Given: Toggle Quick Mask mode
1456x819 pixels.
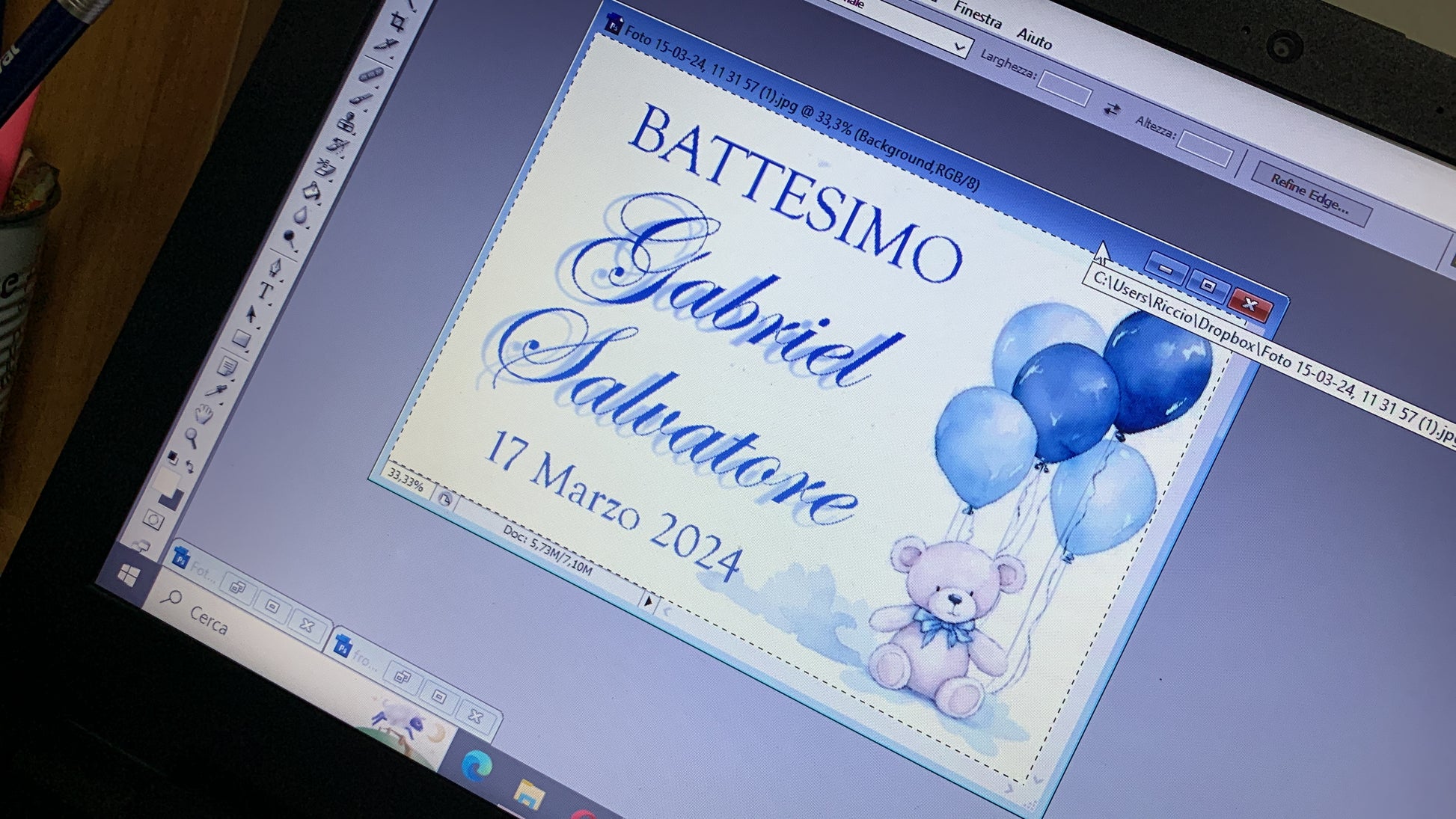Looking at the screenshot, I should point(154,520).
